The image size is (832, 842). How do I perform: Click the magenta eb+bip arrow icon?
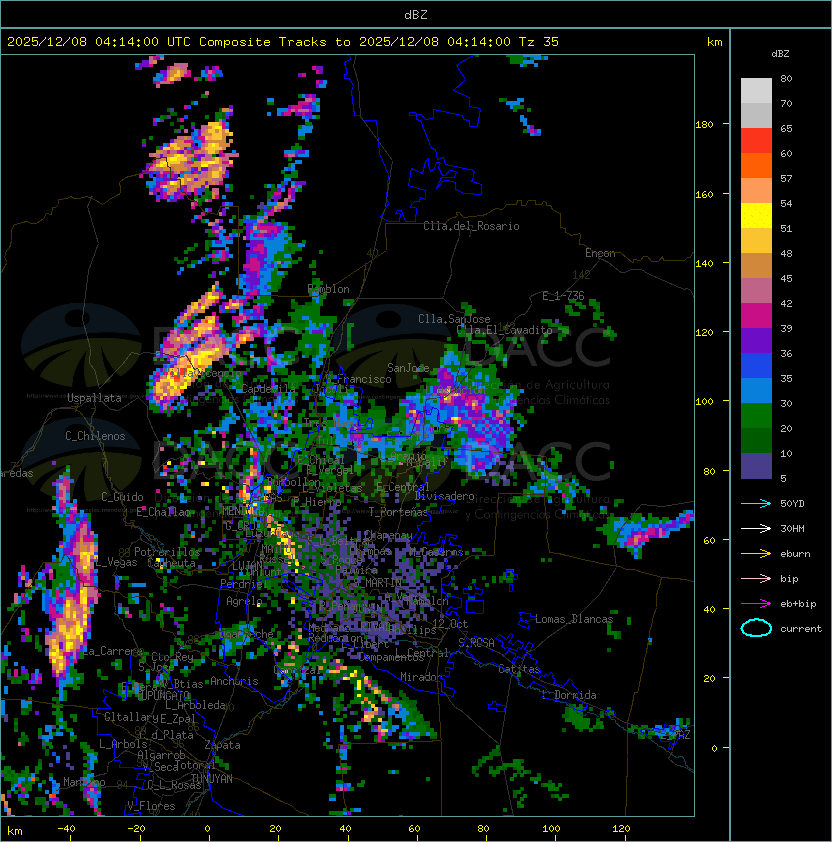[x=756, y=603]
